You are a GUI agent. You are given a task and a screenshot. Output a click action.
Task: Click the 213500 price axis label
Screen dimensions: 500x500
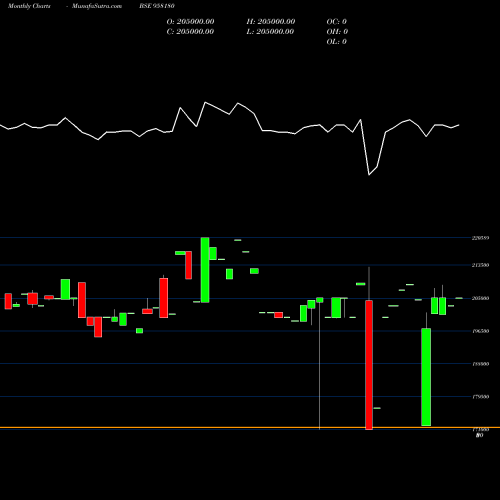(x=480, y=265)
